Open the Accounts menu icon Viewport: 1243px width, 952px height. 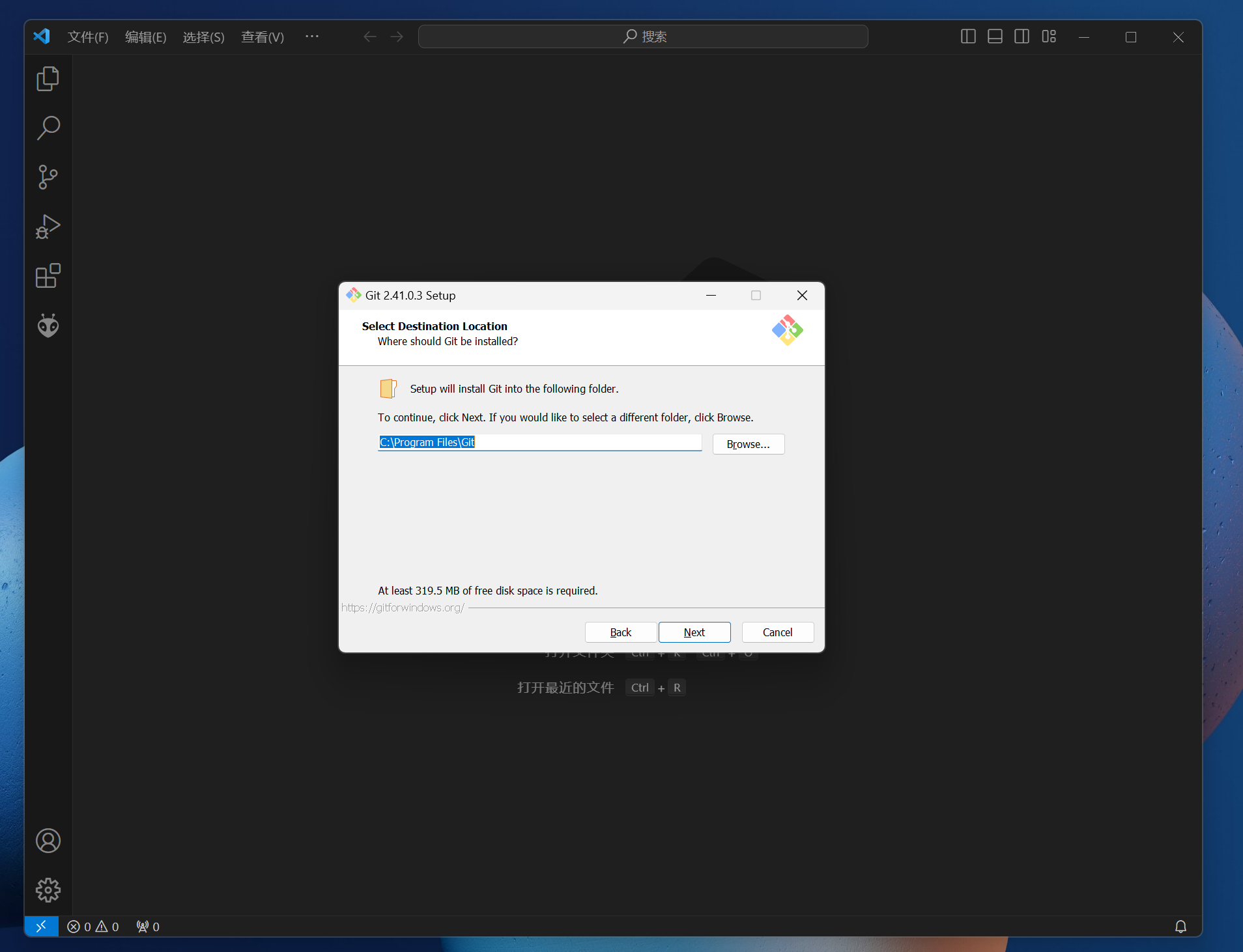pos(48,841)
